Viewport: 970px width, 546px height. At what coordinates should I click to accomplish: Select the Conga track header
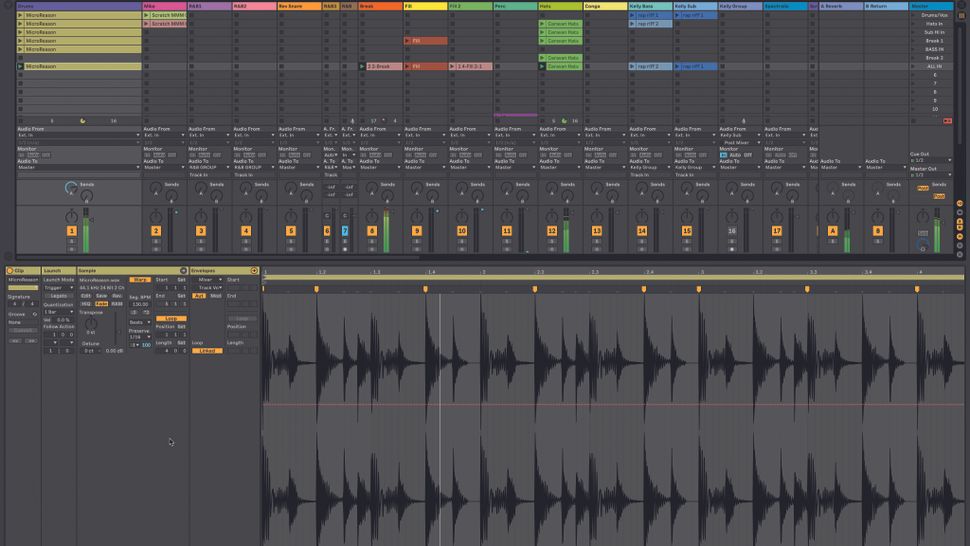click(x=605, y=6)
